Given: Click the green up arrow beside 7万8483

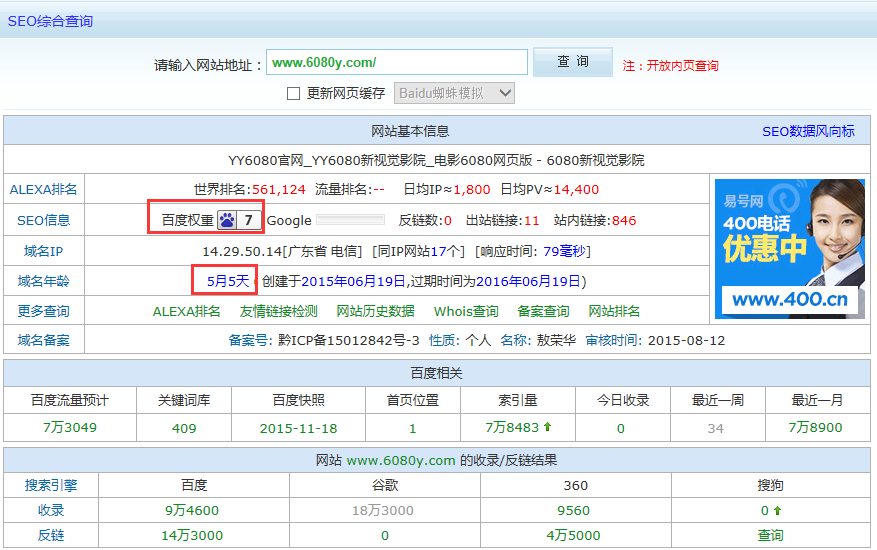Looking at the screenshot, I should [x=548, y=427].
